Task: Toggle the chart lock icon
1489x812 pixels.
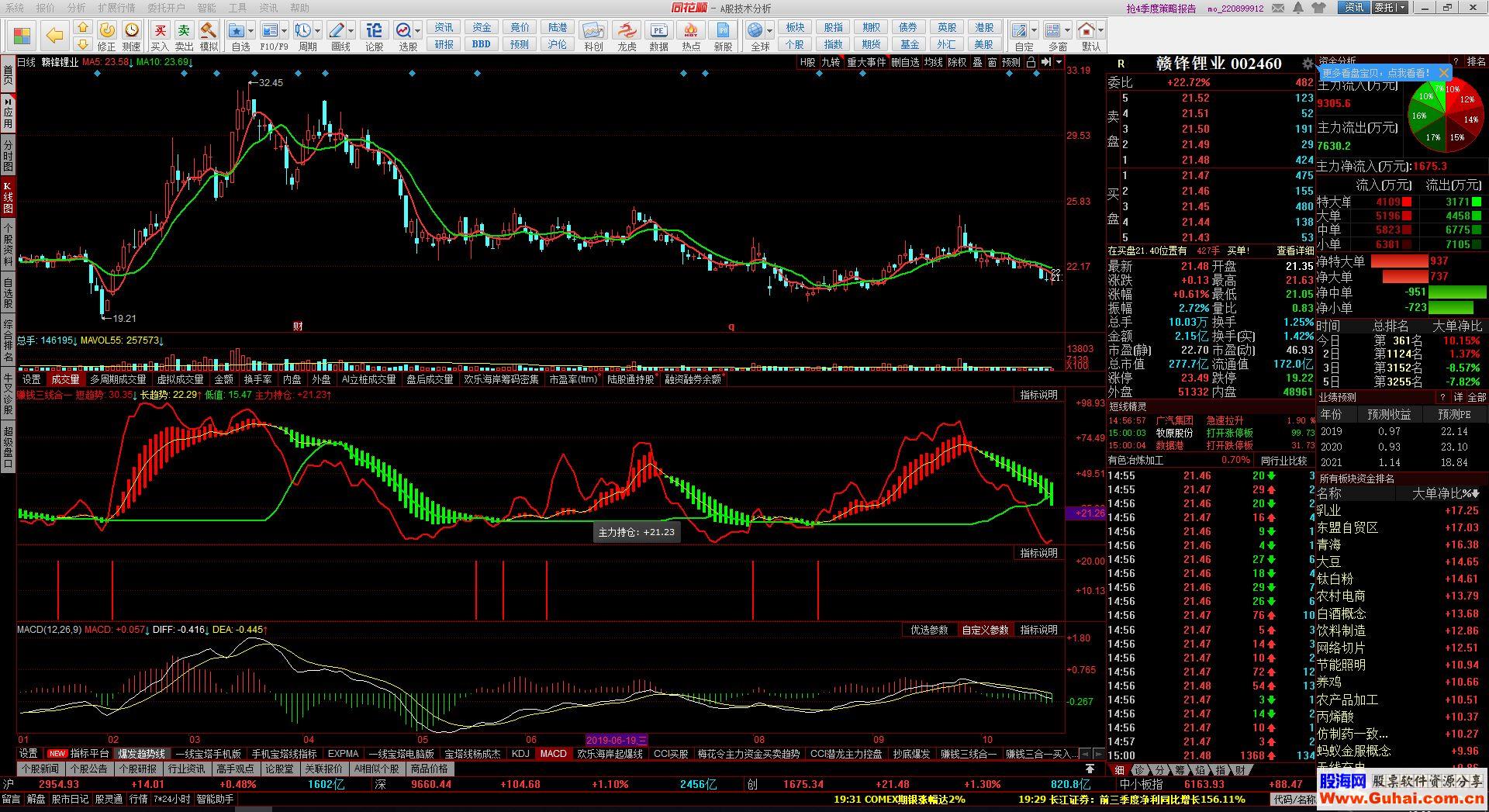Action: tap(1031, 62)
